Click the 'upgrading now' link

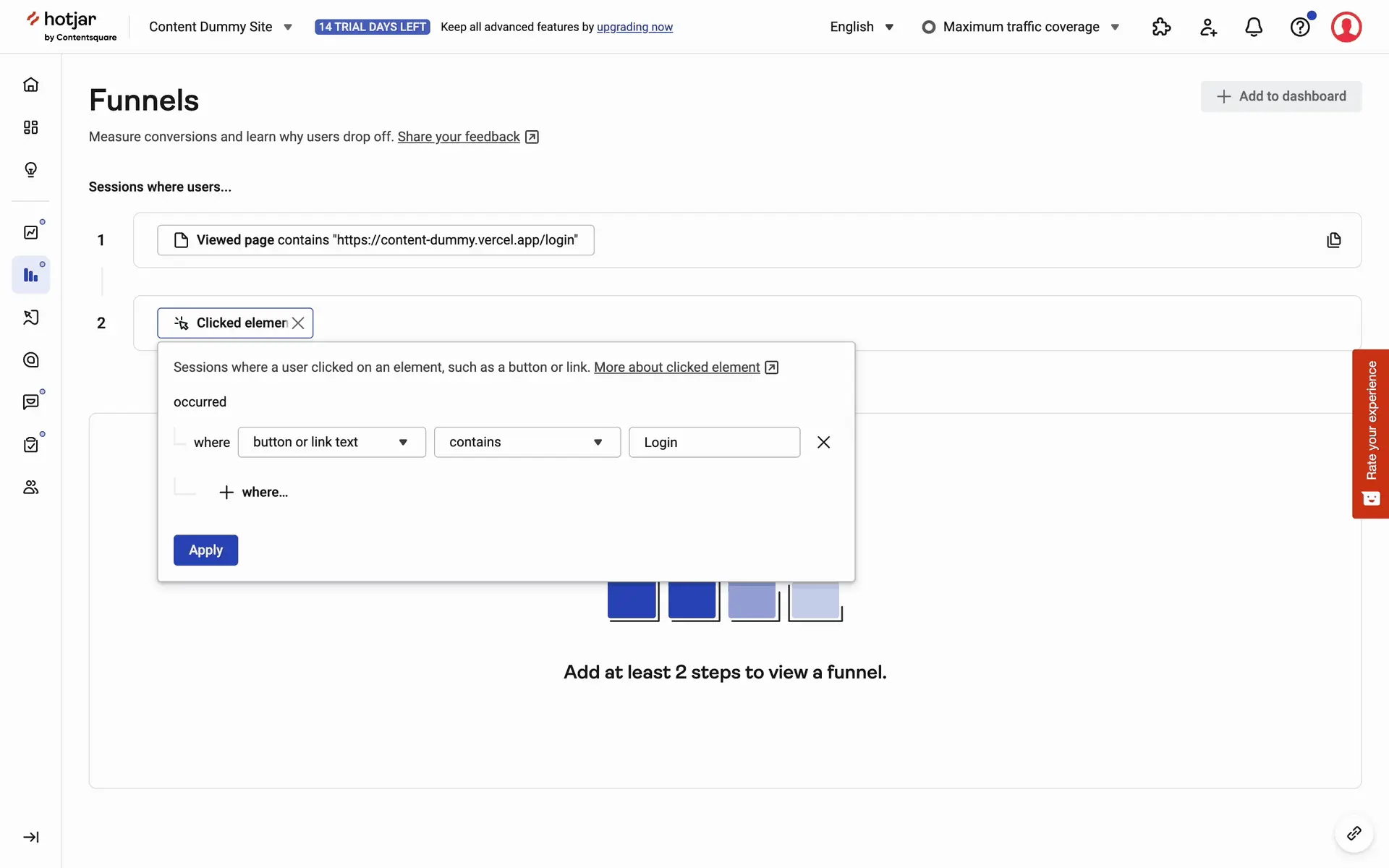634,27
